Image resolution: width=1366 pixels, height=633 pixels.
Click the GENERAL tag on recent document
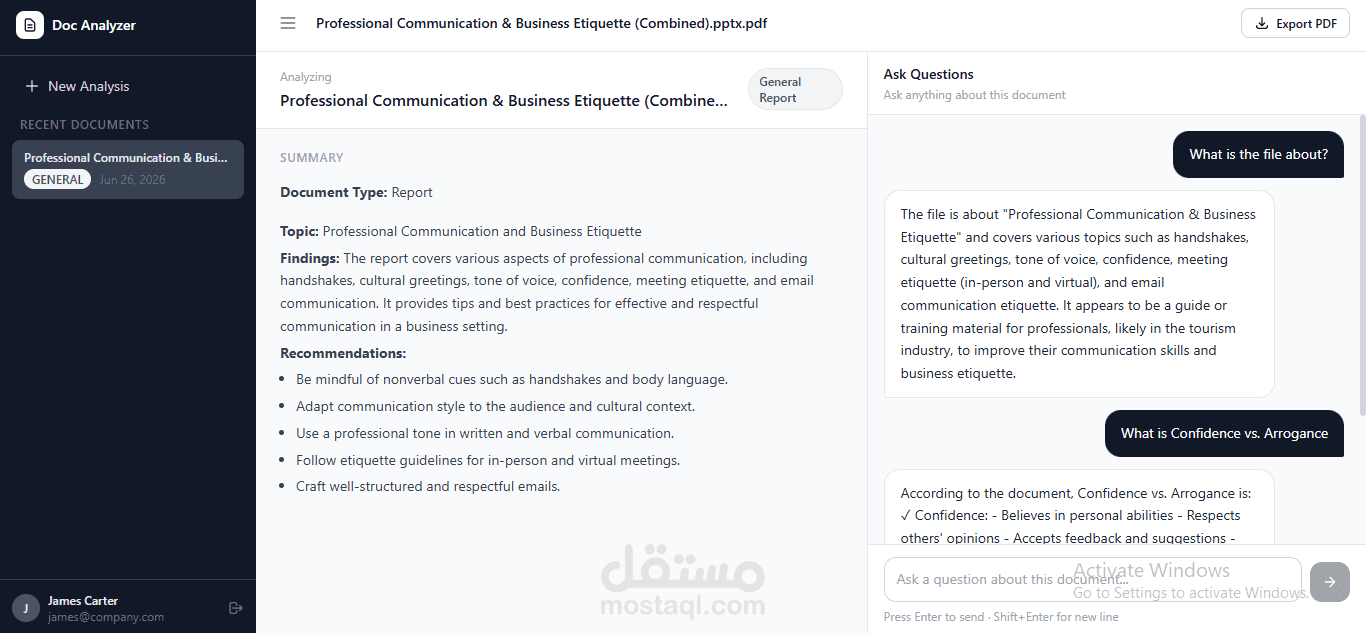57,180
